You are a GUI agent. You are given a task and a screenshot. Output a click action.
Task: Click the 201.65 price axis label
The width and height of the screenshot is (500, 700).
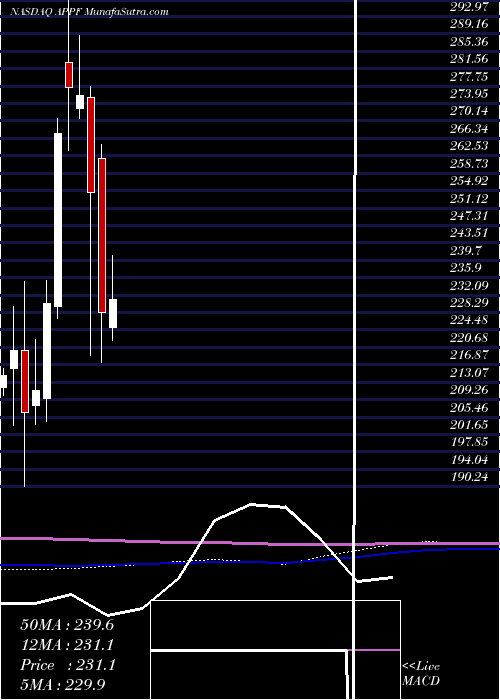[x=469, y=425]
